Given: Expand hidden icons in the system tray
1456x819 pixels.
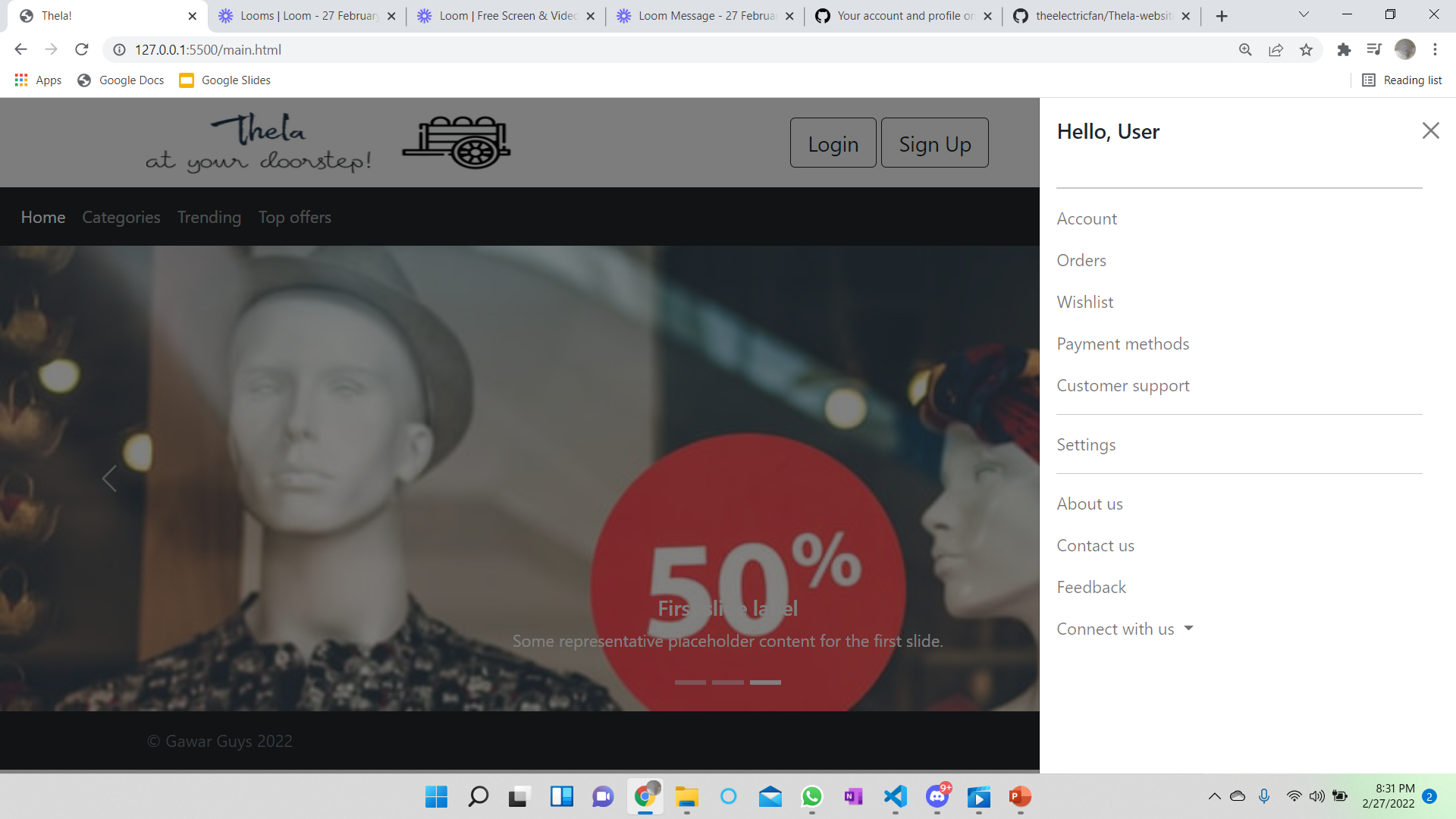Looking at the screenshot, I should pyautogui.click(x=1213, y=796).
